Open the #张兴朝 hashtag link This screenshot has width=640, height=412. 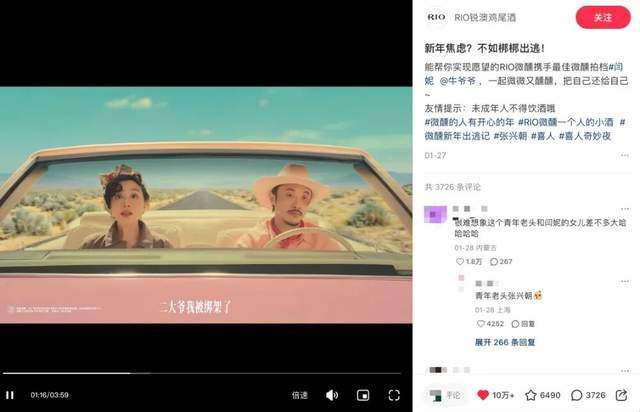pyautogui.click(x=510, y=136)
